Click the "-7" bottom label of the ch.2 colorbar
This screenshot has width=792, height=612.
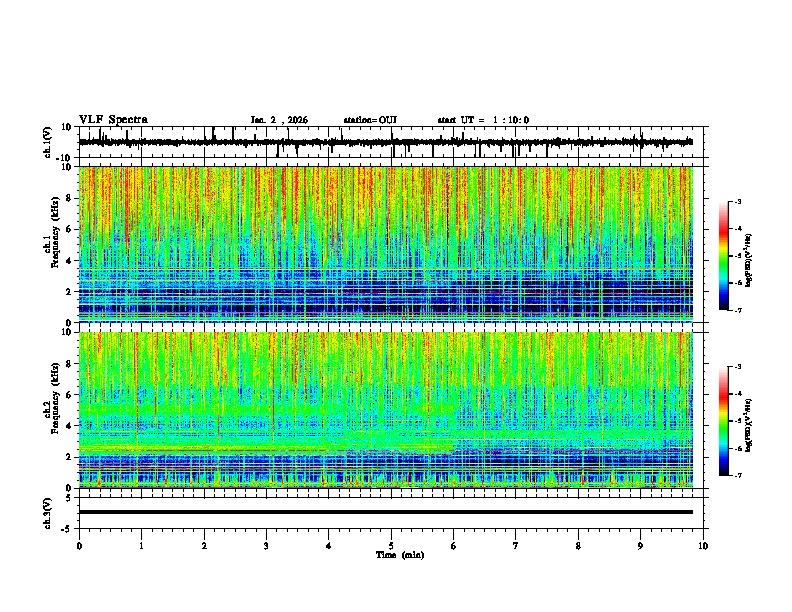(x=737, y=475)
